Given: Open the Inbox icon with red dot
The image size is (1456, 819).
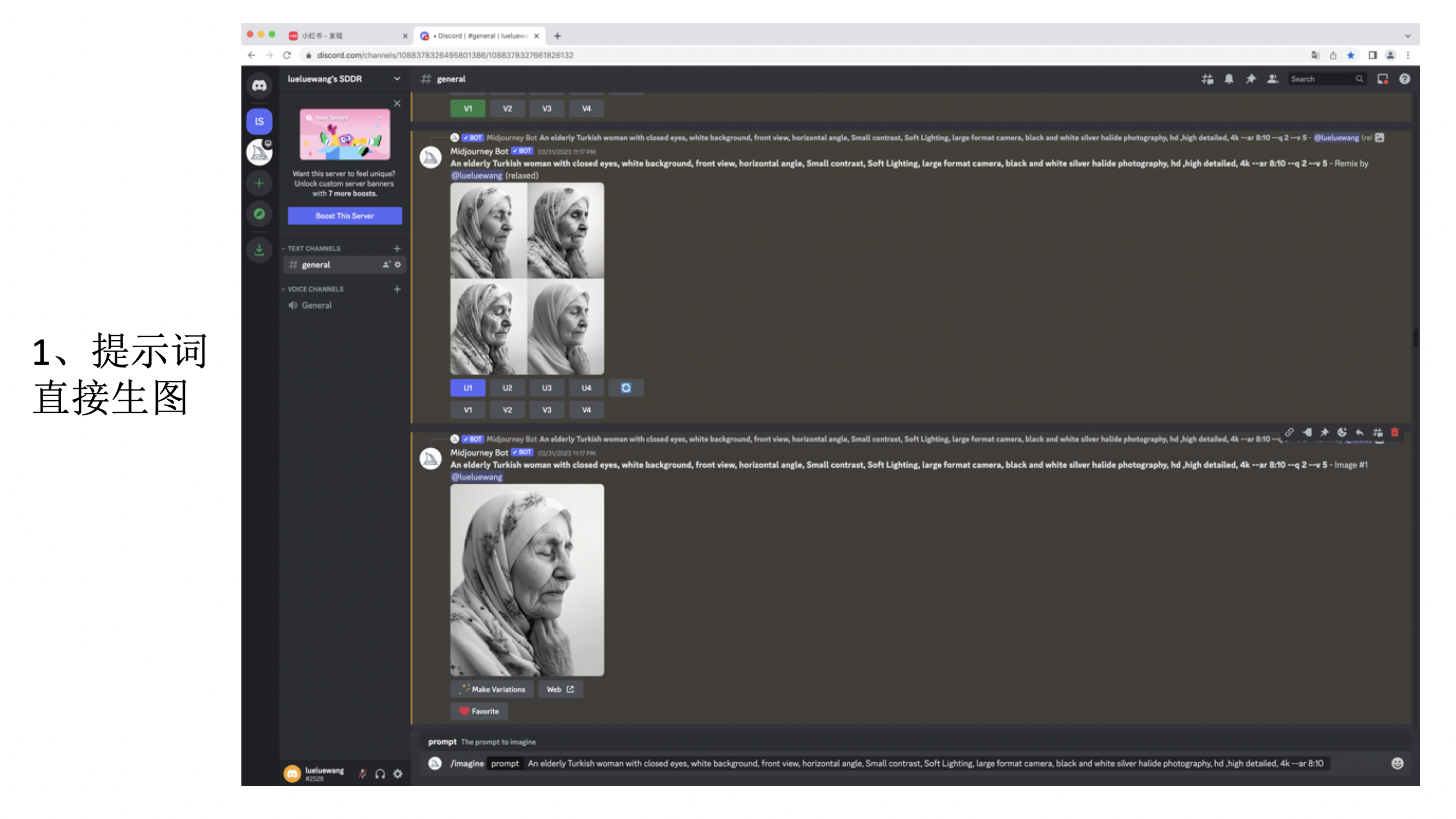Looking at the screenshot, I should [x=1382, y=79].
